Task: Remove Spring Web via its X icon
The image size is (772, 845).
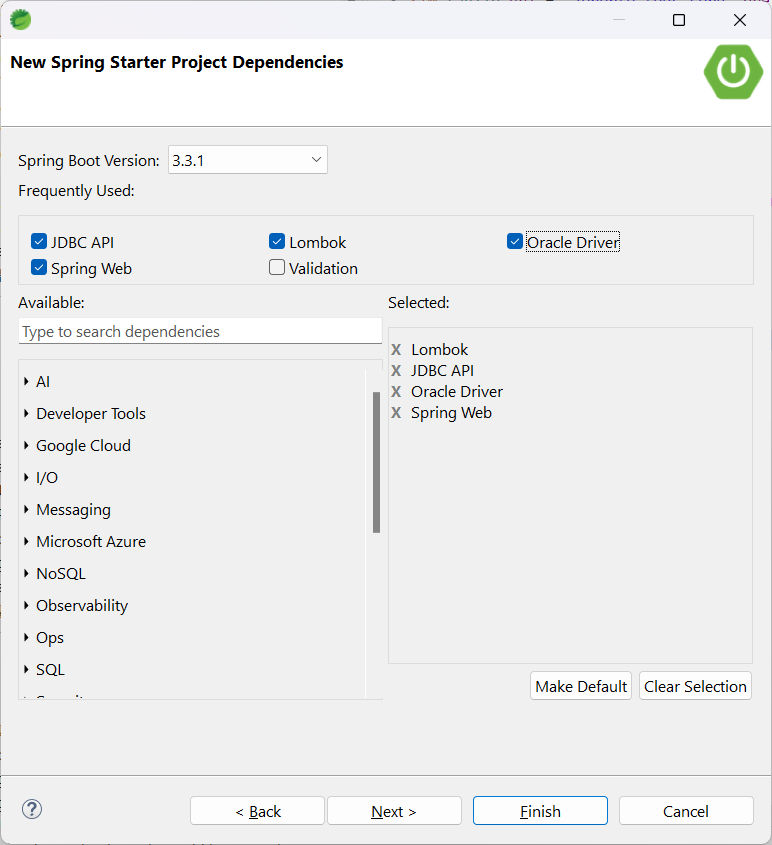Action: point(396,413)
